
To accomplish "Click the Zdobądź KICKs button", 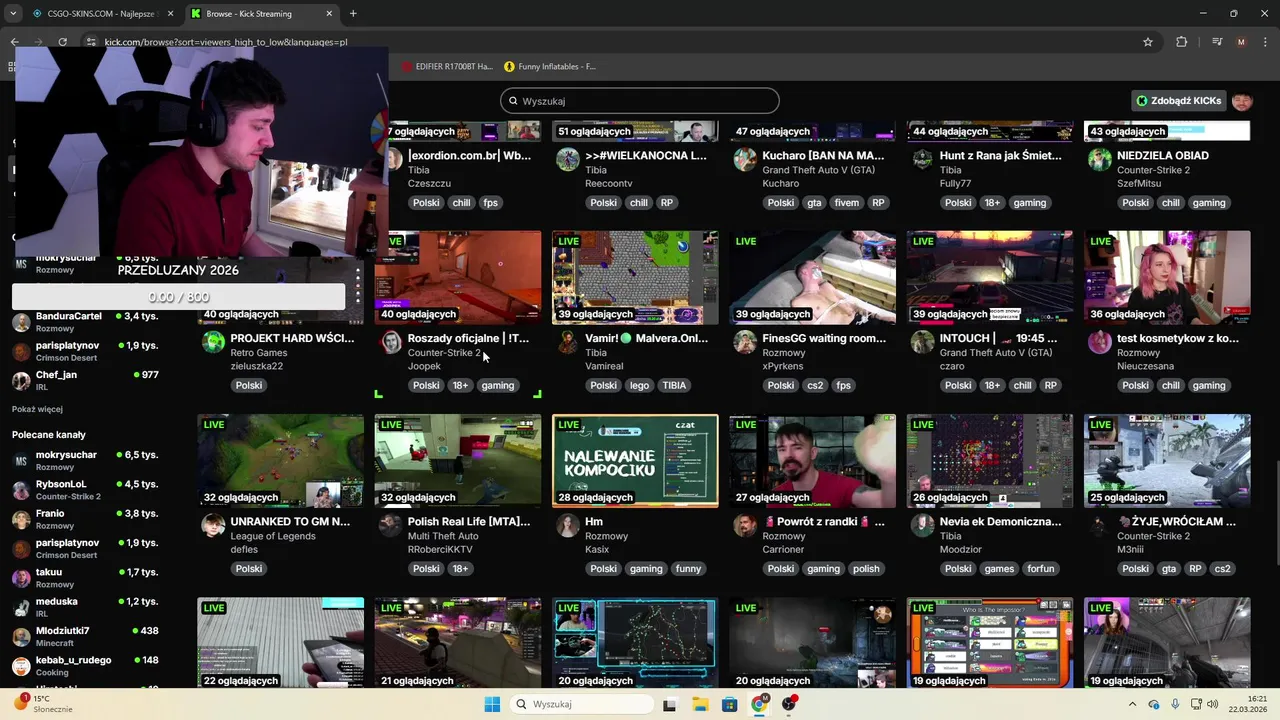I will point(1179,101).
